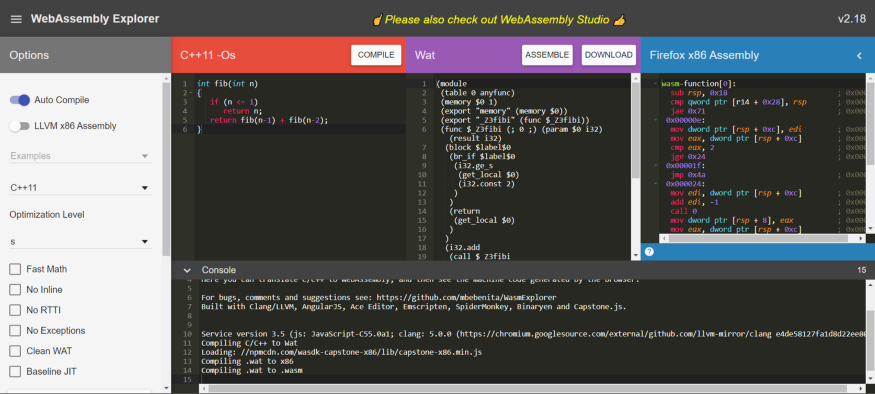The height and width of the screenshot is (394, 875).
Task: Click '(memory $0 1)' line in Wat editor
Action: pyautogui.click(x=468, y=102)
